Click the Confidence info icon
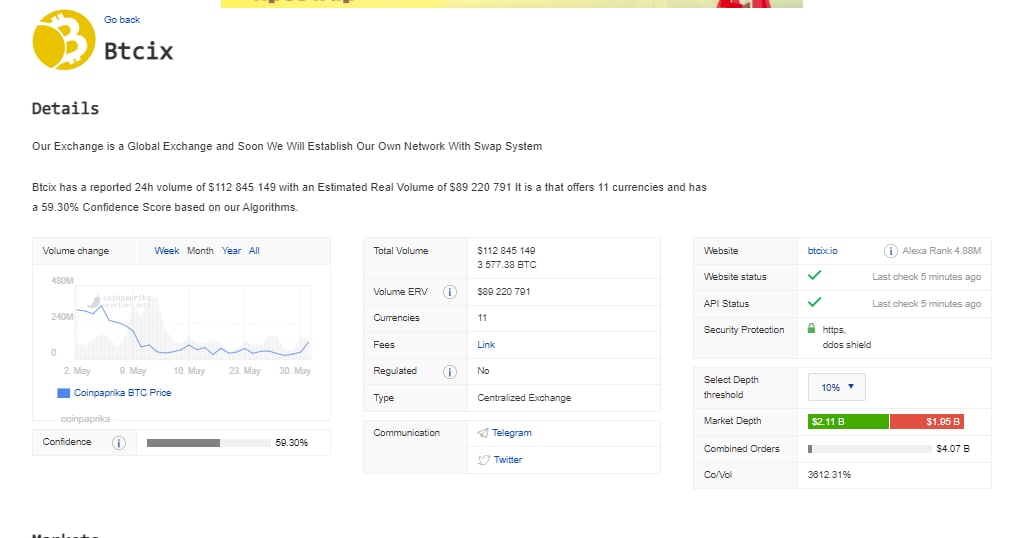The image size is (1020, 538). point(118,443)
